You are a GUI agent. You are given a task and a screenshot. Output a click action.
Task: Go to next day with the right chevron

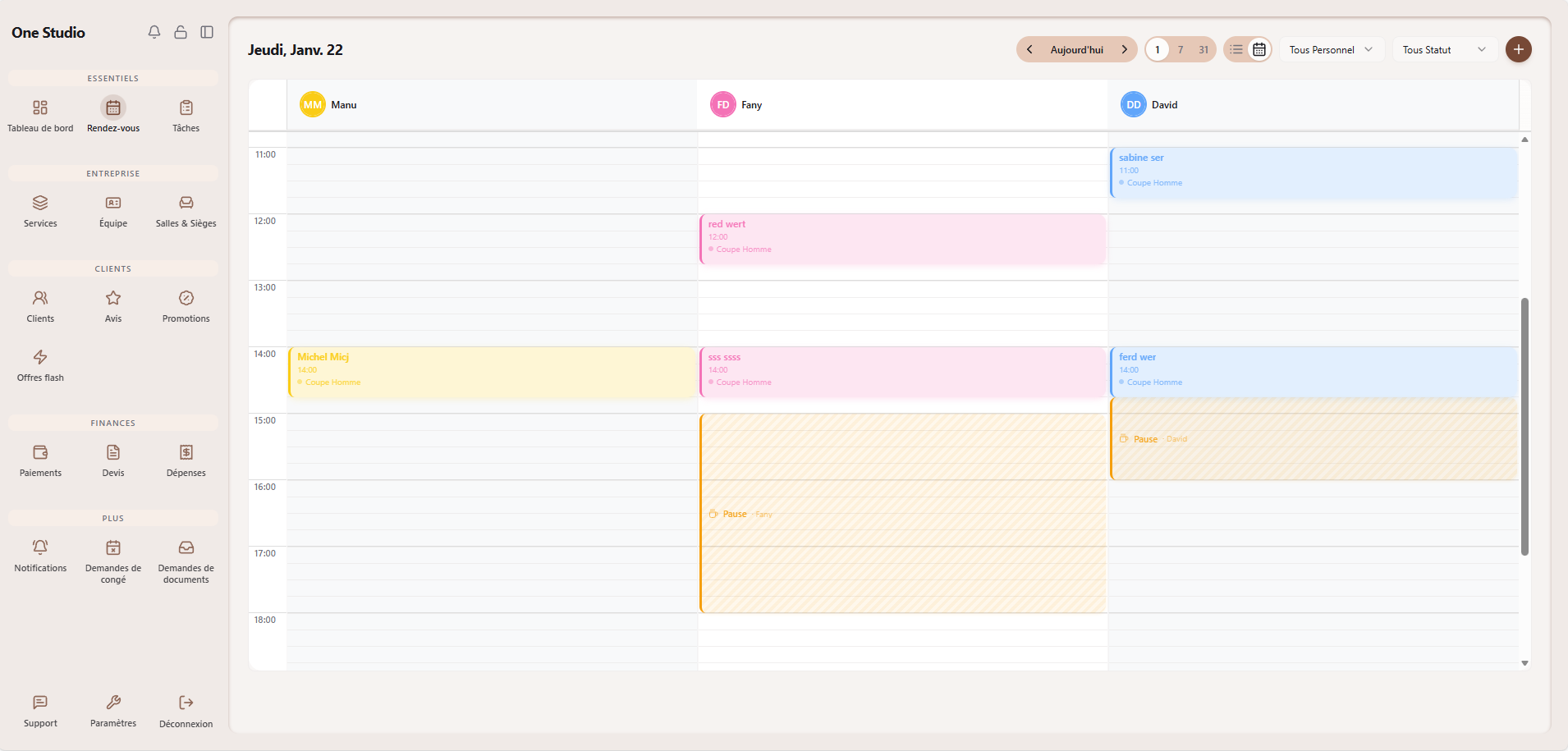point(1124,49)
